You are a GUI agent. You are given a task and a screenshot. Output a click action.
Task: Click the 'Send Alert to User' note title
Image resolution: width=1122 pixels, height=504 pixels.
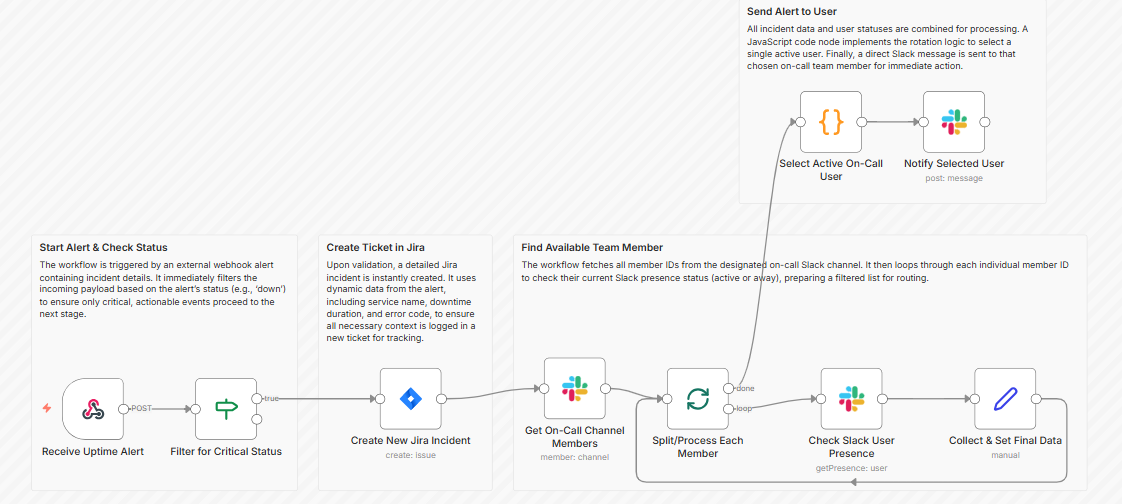(x=792, y=11)
